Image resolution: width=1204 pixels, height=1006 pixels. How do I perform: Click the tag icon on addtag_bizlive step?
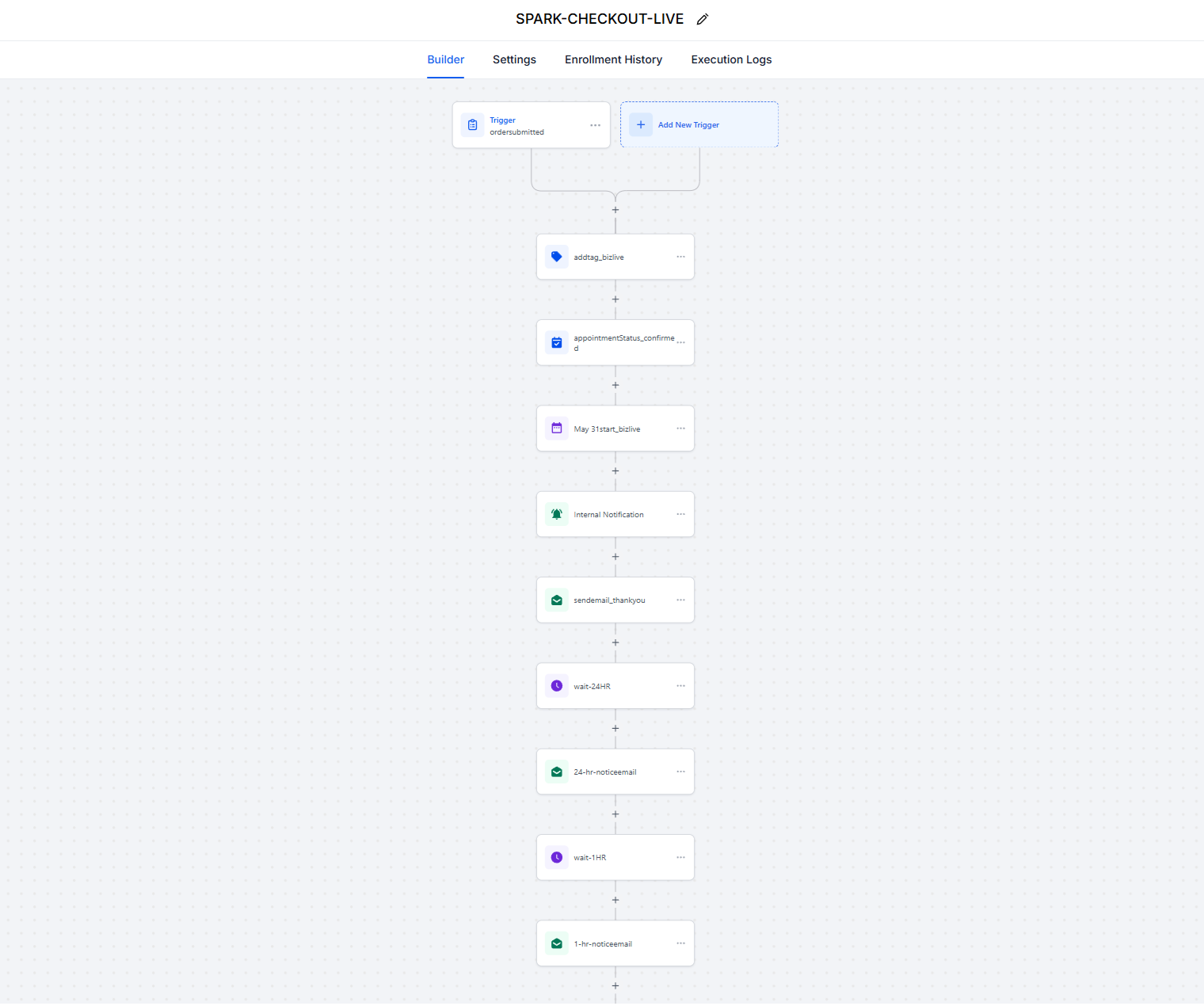pyautogui.click(x=557, y=257)
